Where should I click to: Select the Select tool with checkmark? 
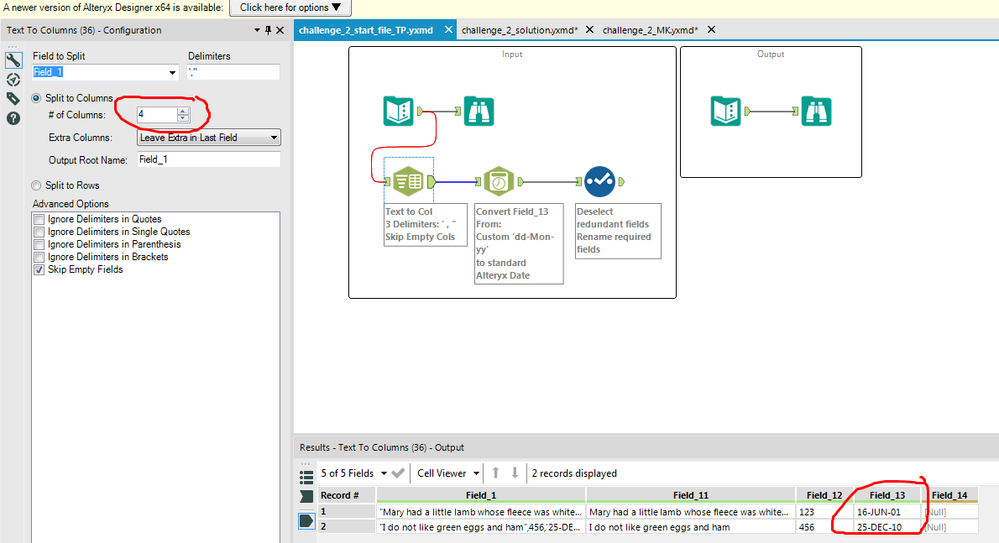tap(600, 182)
